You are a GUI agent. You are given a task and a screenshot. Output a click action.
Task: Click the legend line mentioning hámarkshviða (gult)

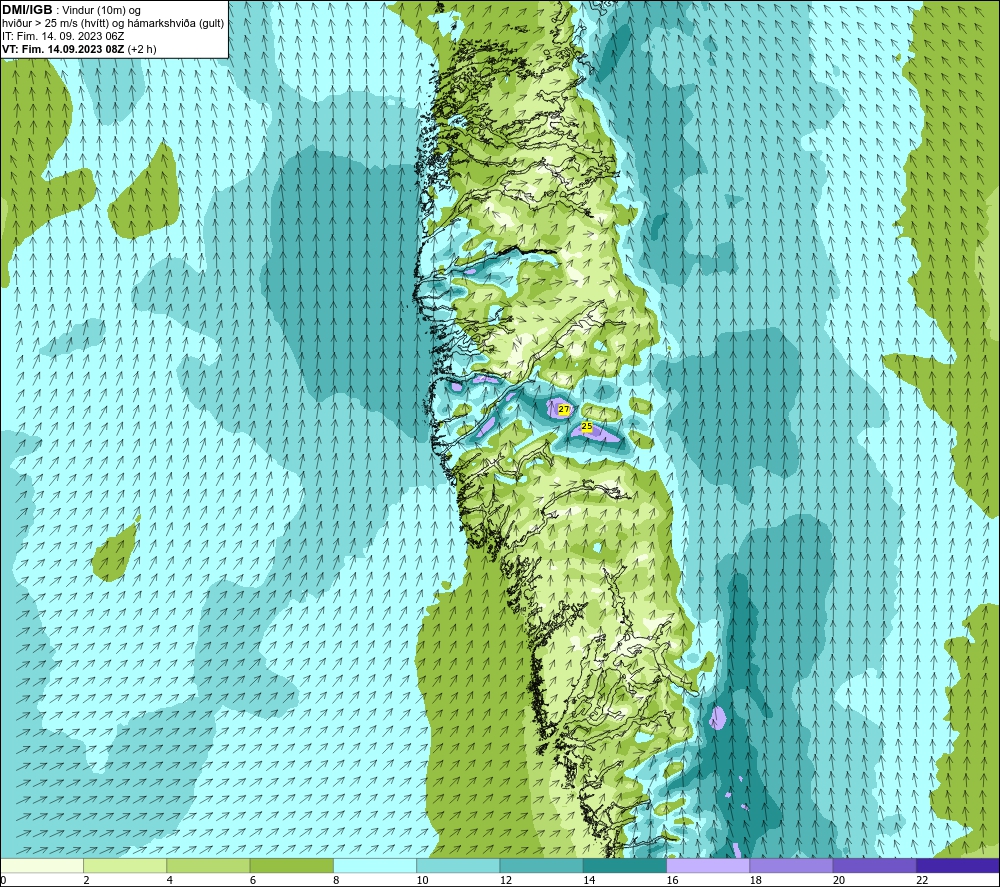coord(113,23)
